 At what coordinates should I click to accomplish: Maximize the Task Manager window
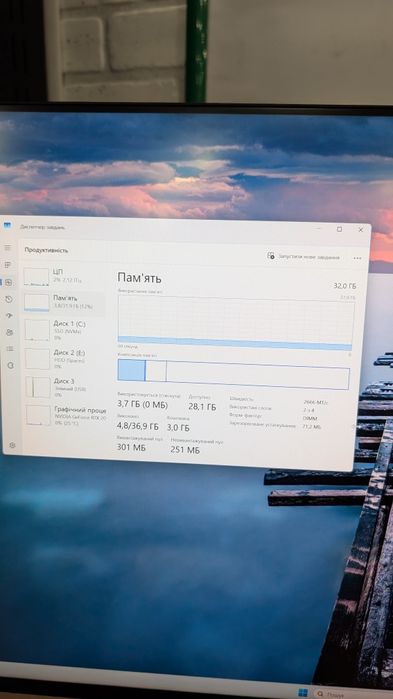[x=340, y=229]
